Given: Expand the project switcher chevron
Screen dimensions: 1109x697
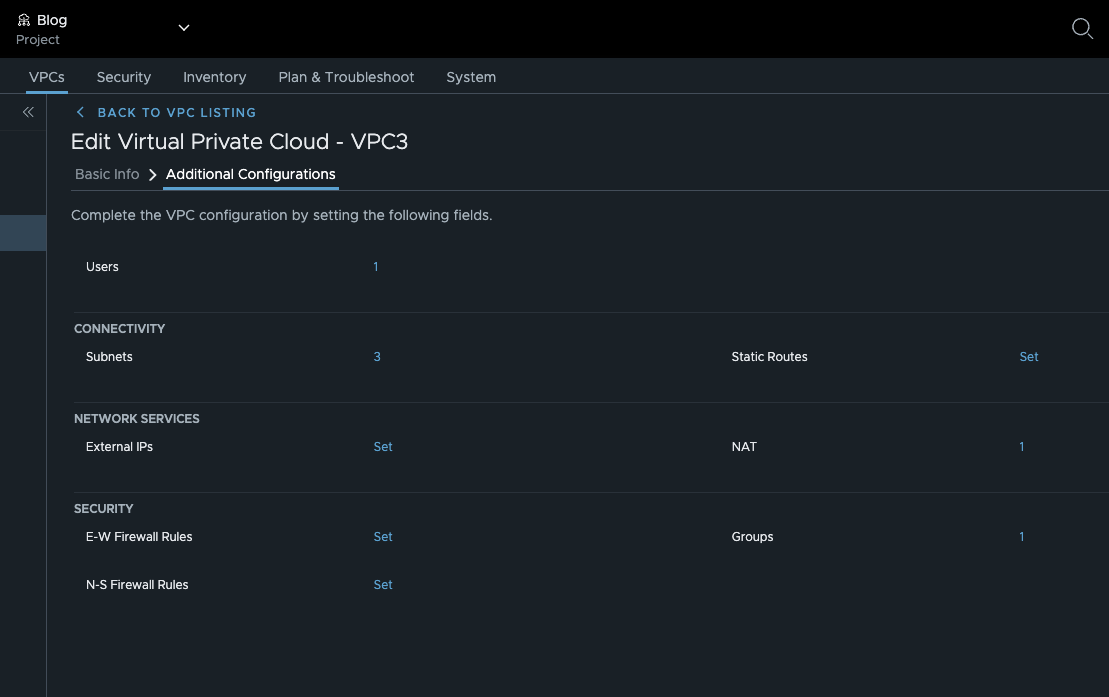Looking at the screenshot, I should (x=183, y=27).
